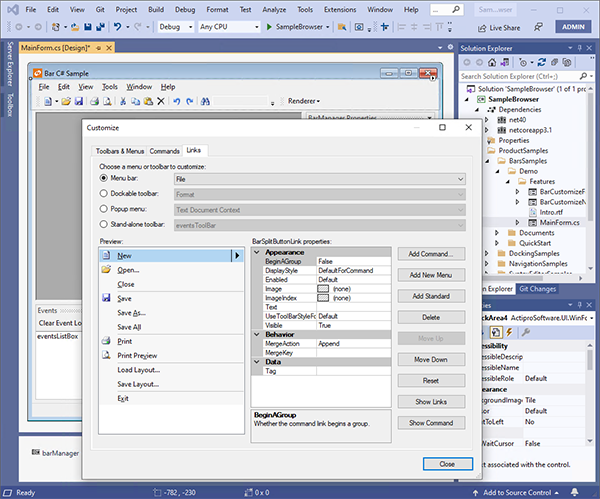The height and width of the screenshot is (499, 600).
Task: Click the Home icon in Solution Explorer
Action: [492, 62]
